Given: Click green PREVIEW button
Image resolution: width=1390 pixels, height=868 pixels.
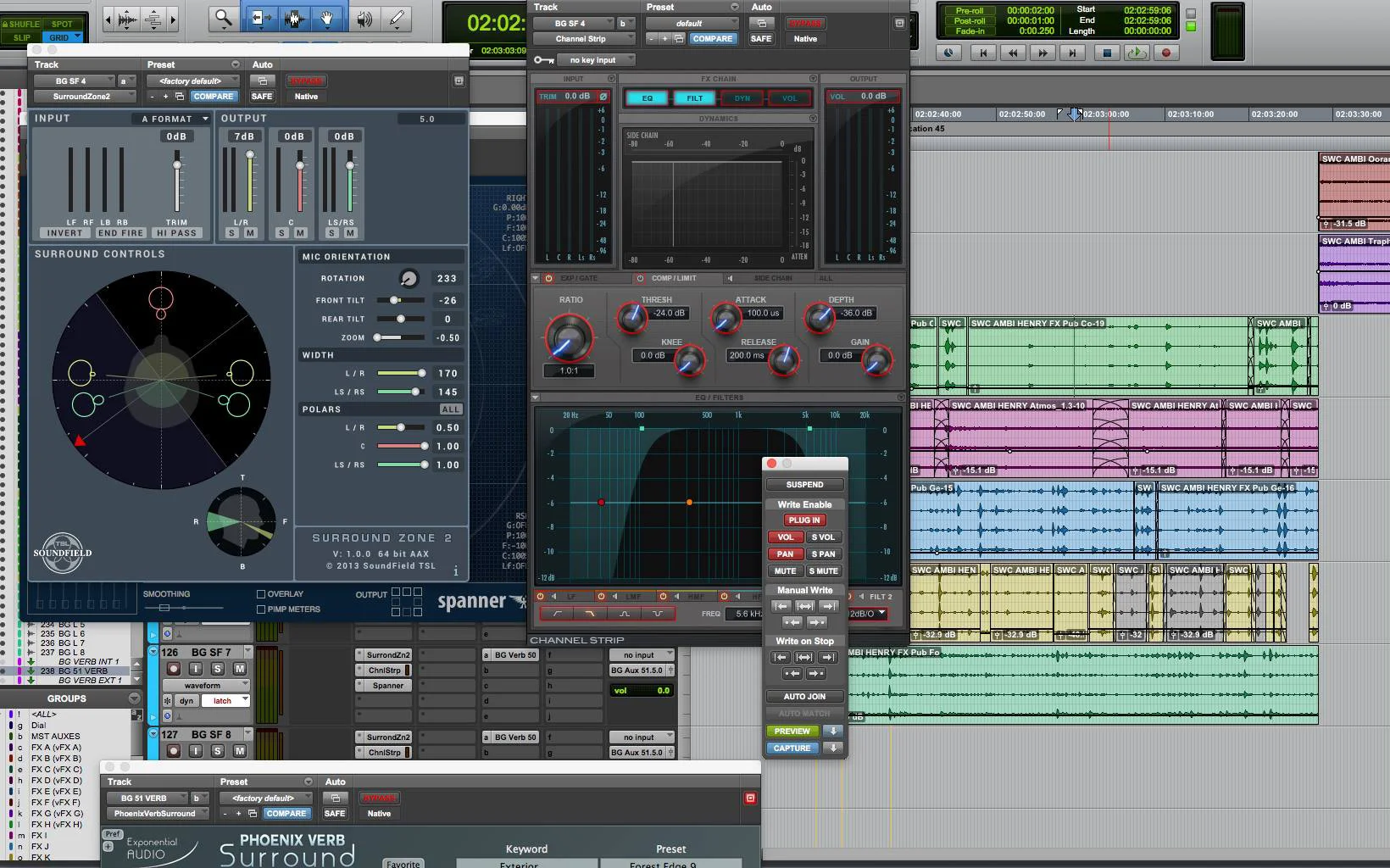Looking at the screenshot, I should pyautogui.click(x=792, y=731).
